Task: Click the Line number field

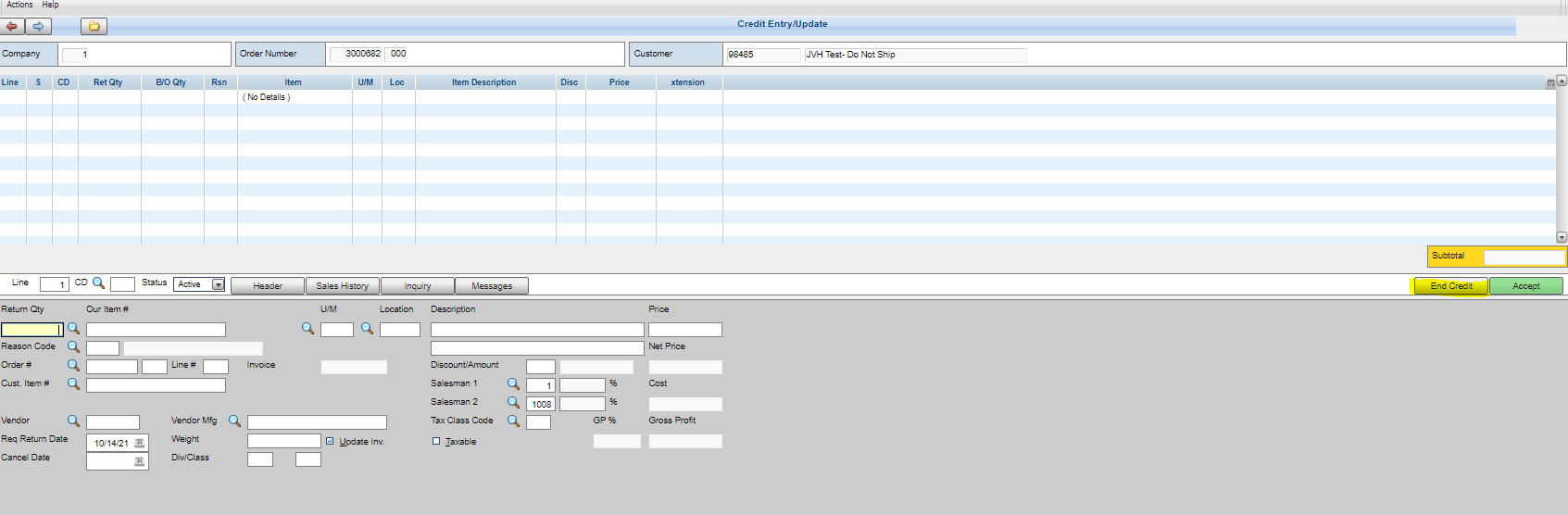Action: tap(55, 284)
